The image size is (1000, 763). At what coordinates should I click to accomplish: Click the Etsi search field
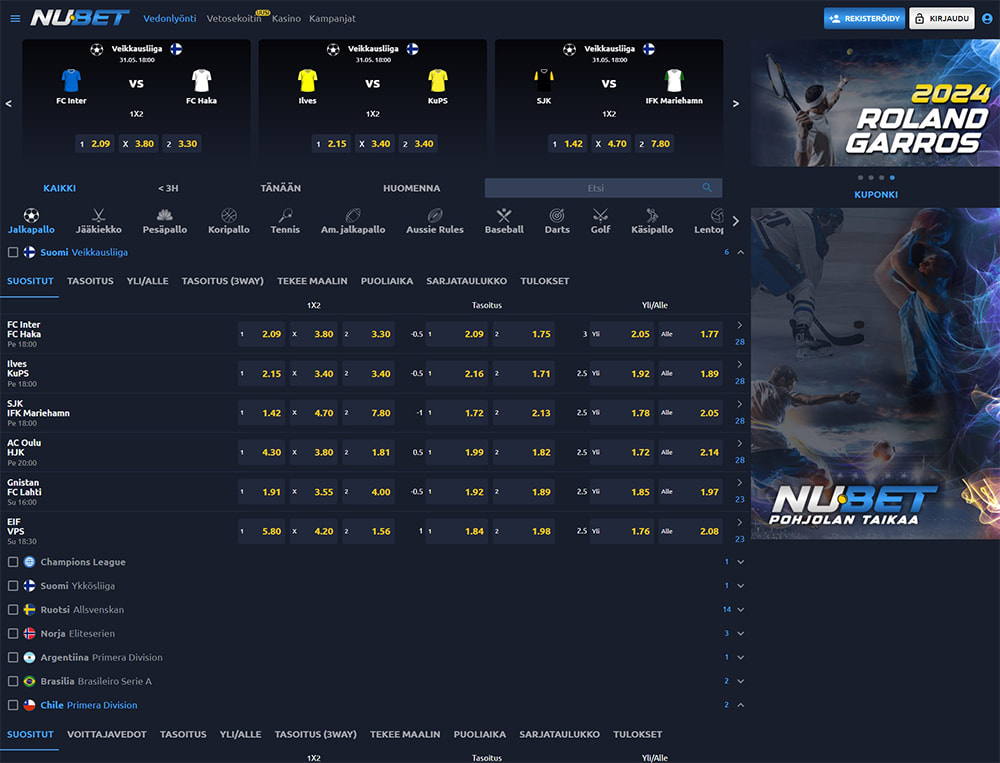point(603,188)
